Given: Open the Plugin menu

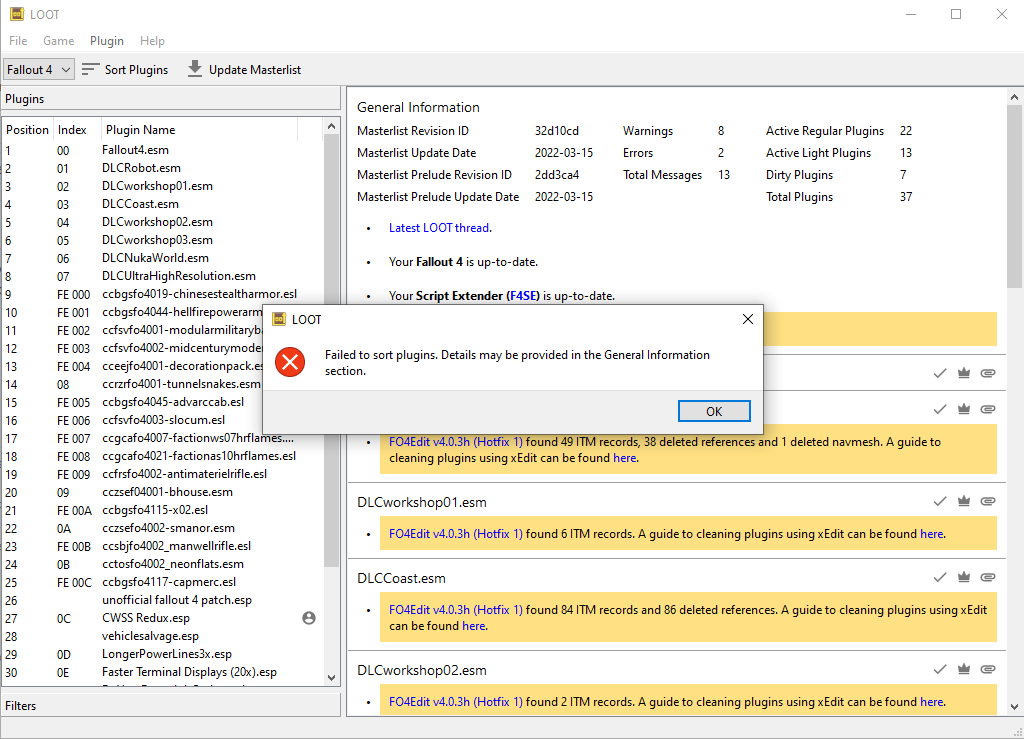Looking at the screenshot, I should pos(106,41).
